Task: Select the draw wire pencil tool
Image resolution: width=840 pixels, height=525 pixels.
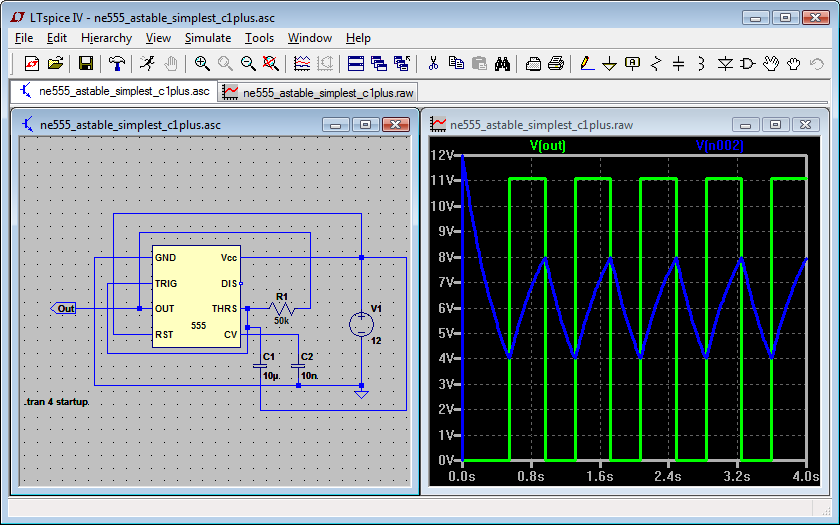Action: (587, 64)
